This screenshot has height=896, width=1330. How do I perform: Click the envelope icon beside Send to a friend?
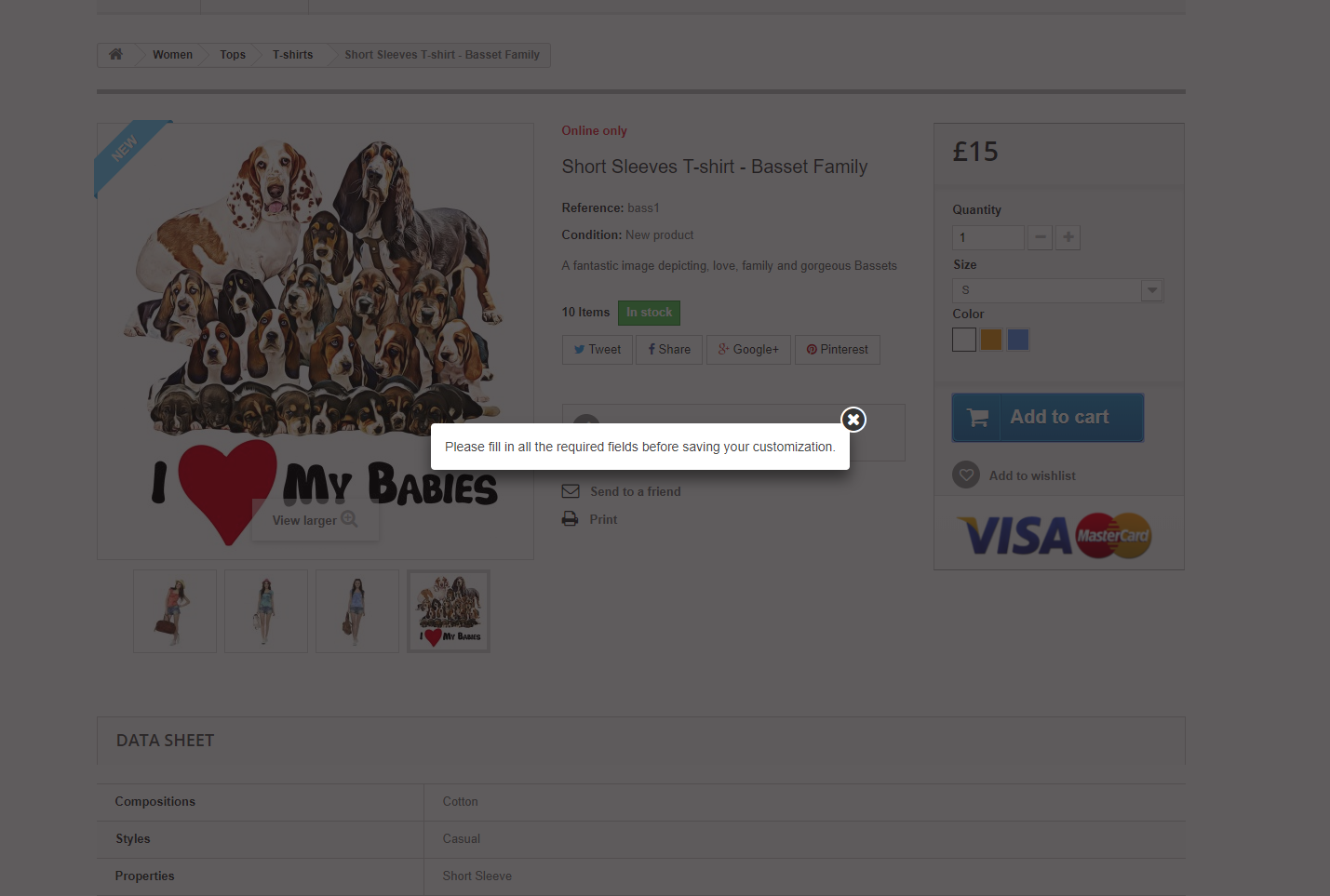[571, 491]
